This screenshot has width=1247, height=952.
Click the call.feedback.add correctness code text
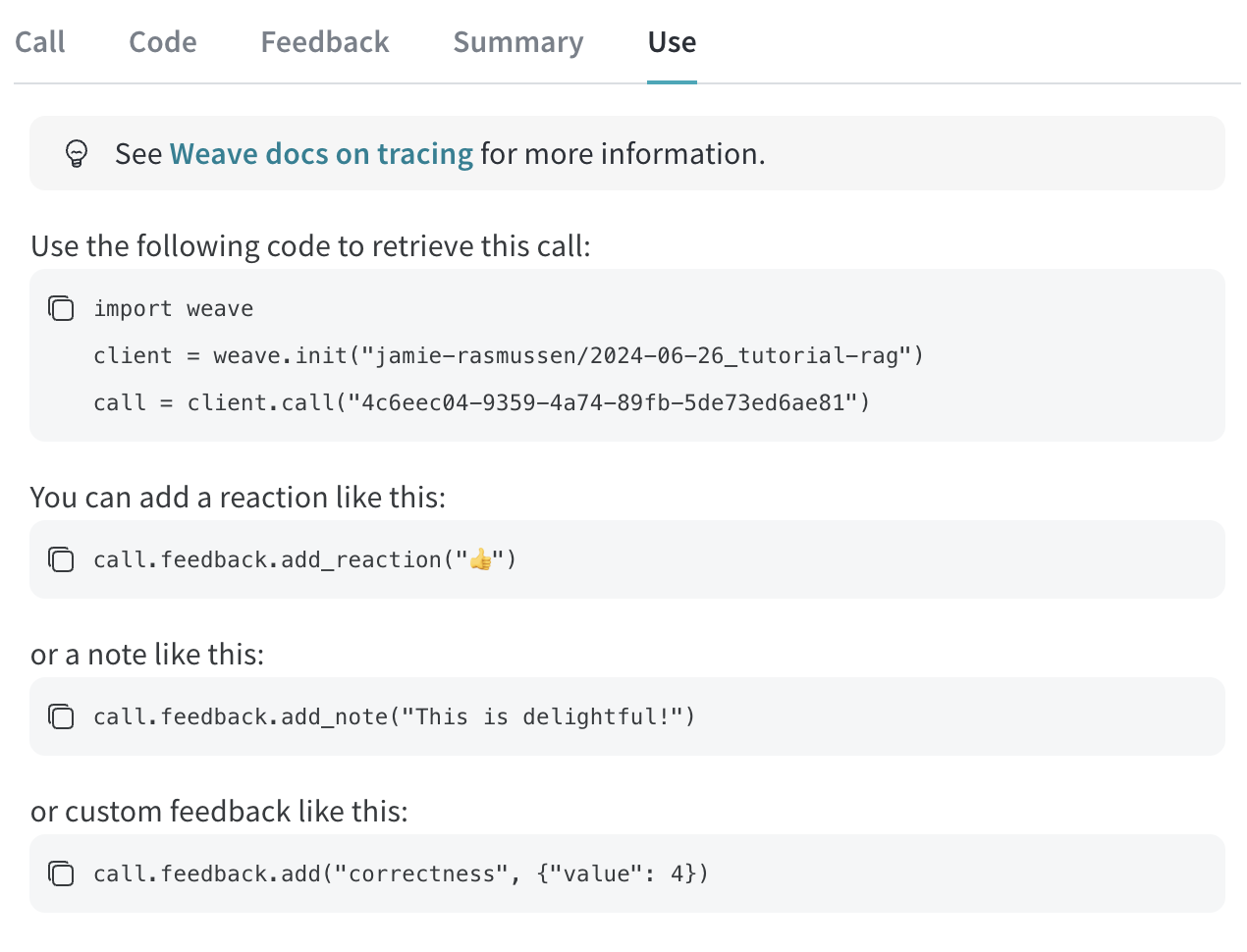pyautogui.click(x=401, y=873)
